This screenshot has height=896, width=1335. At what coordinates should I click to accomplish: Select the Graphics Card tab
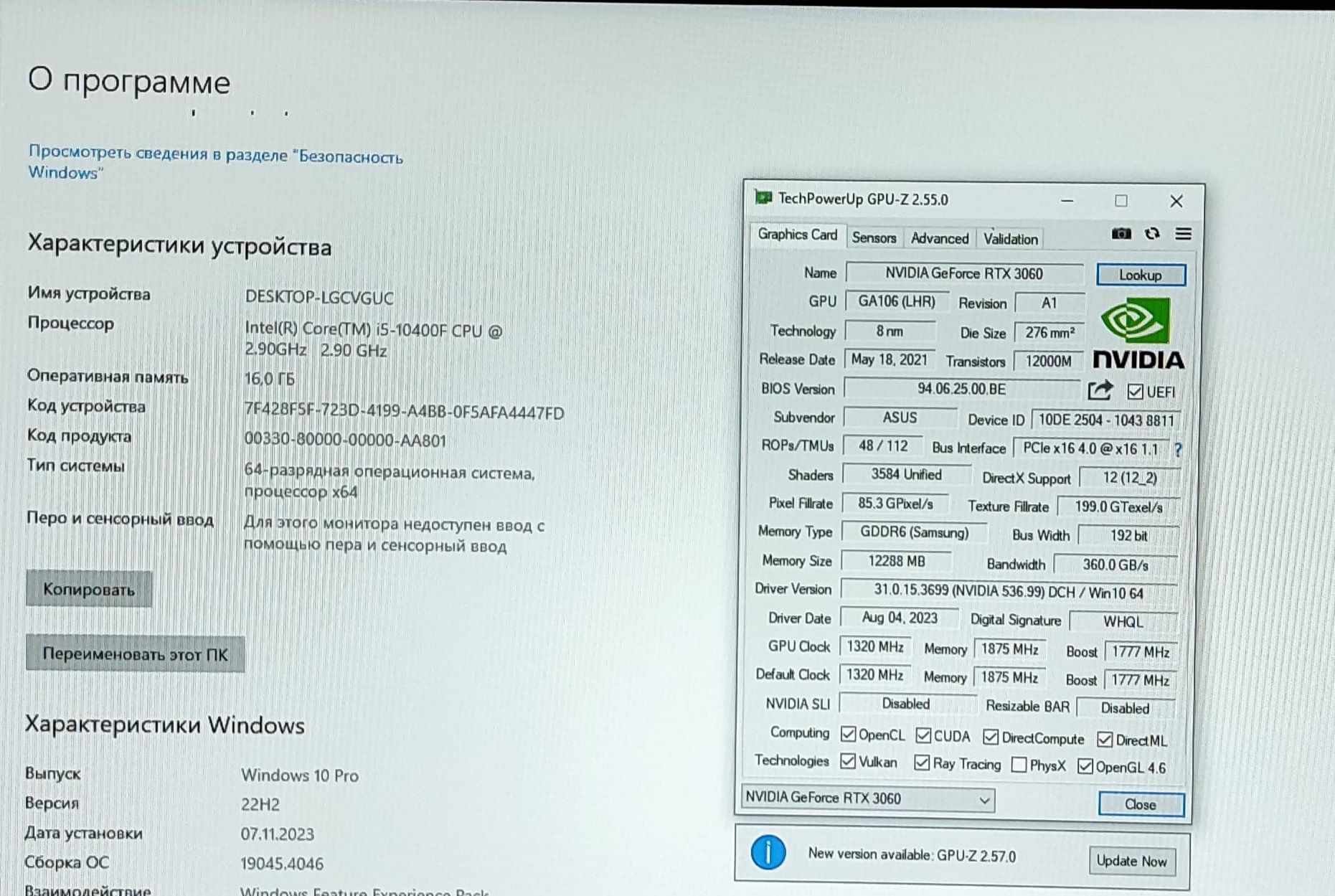pos(797,235)
